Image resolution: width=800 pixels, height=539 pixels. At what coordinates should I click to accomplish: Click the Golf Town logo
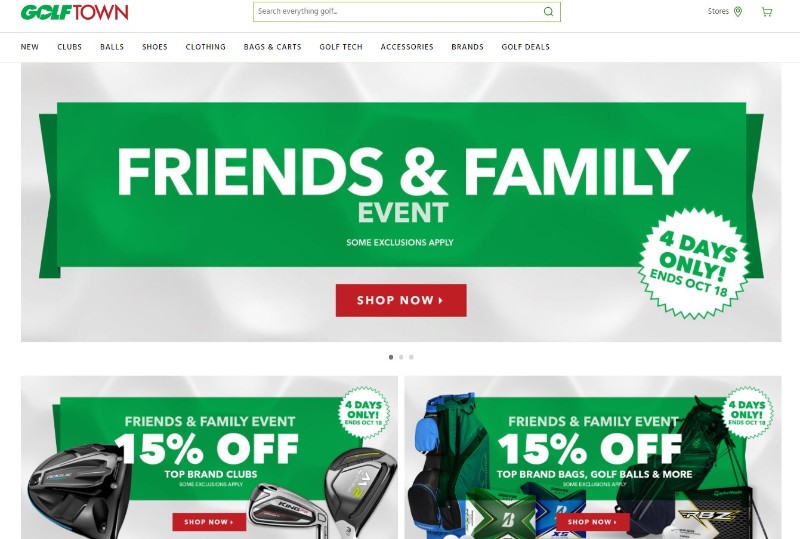click(x=74, y=12)
